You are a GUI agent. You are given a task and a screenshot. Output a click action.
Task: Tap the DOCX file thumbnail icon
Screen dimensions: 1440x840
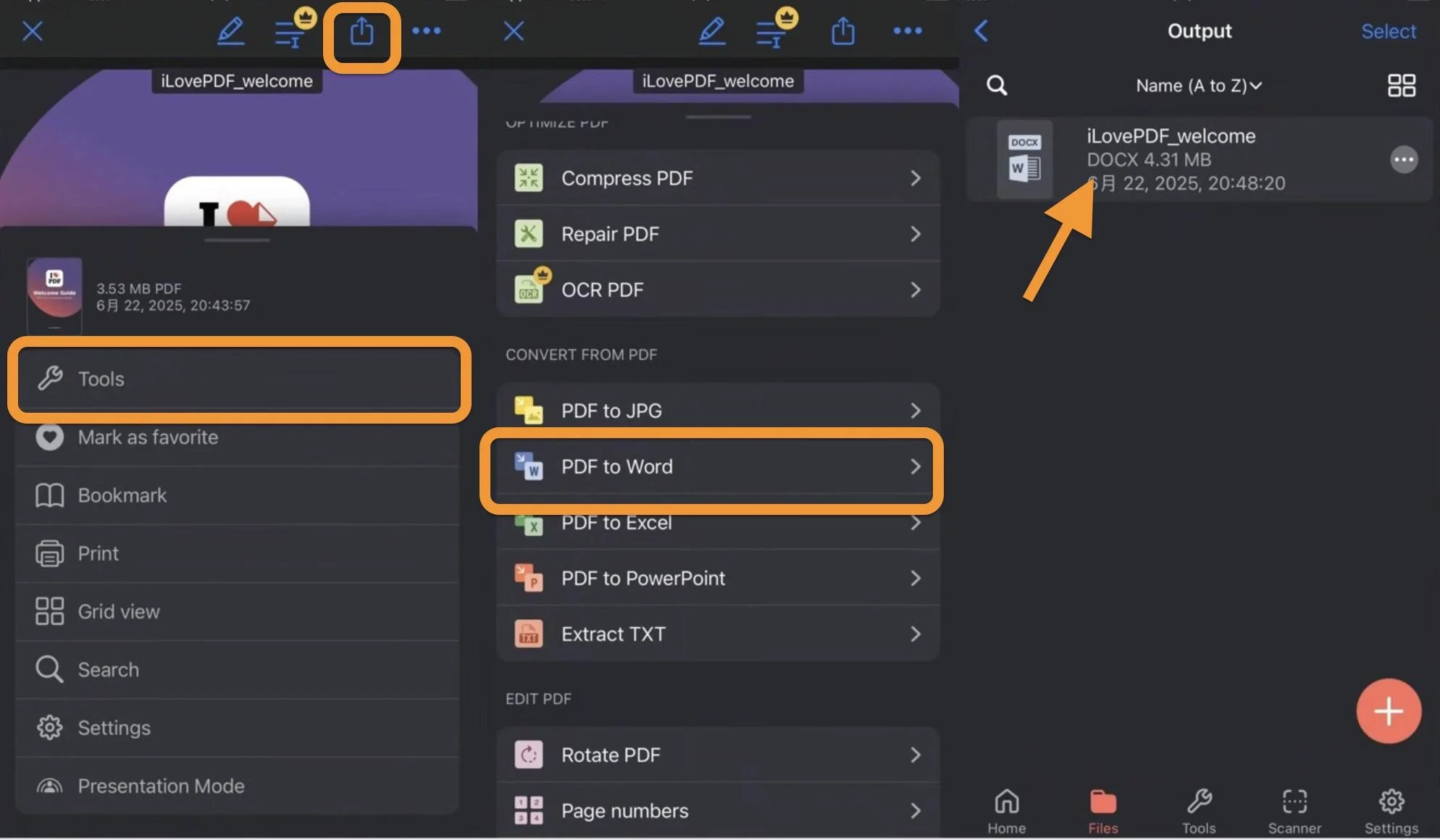click(1024, 159)
